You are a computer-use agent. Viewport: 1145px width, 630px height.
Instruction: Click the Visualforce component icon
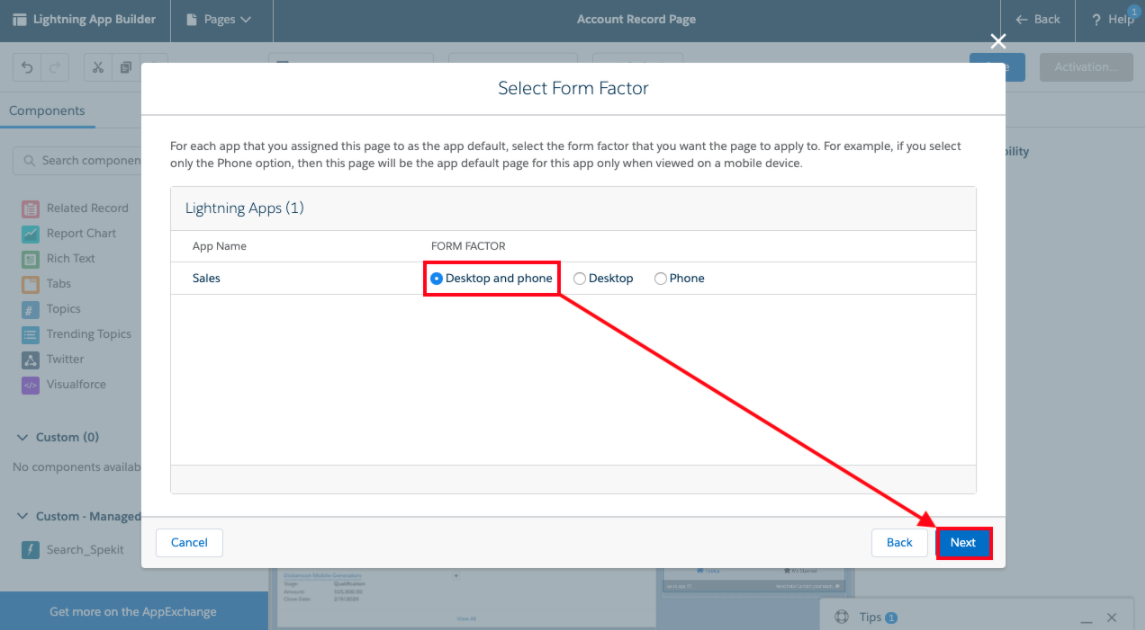point(28,384)
